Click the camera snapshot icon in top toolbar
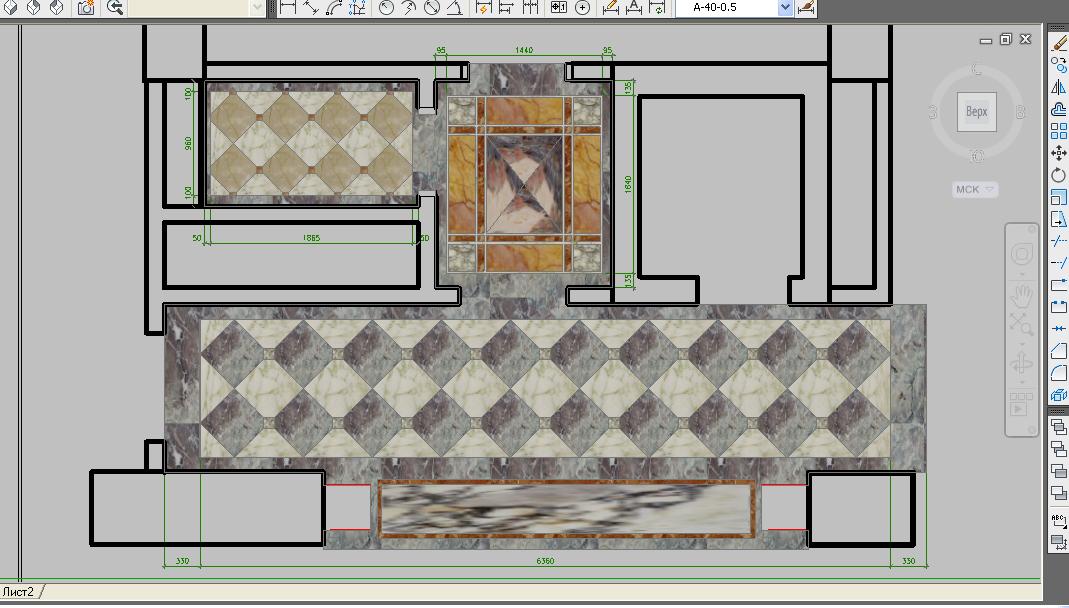Viewport: 1069px width, 608px height. (x=86, y=7)
